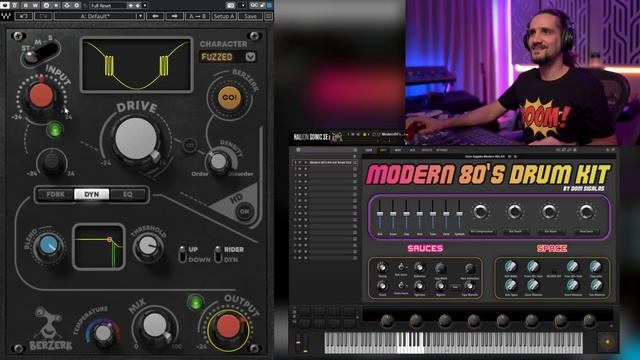Click the undo arrow in Waves toolbar
The image size is (640, 360).
24,16
